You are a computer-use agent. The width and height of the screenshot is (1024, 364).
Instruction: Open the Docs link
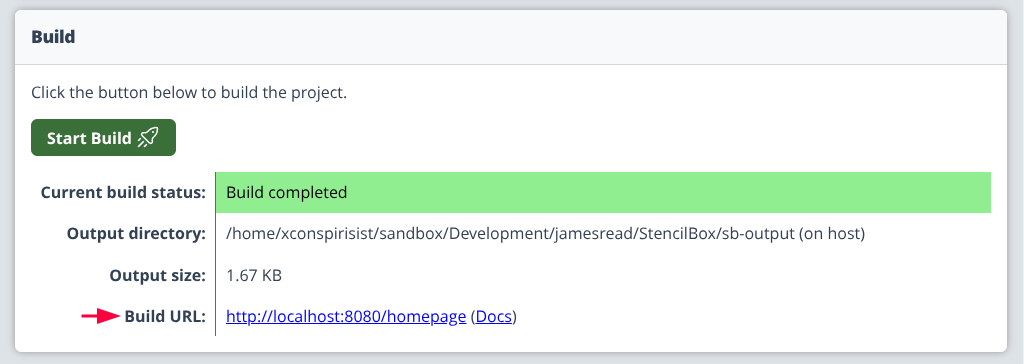click(494, 317)
